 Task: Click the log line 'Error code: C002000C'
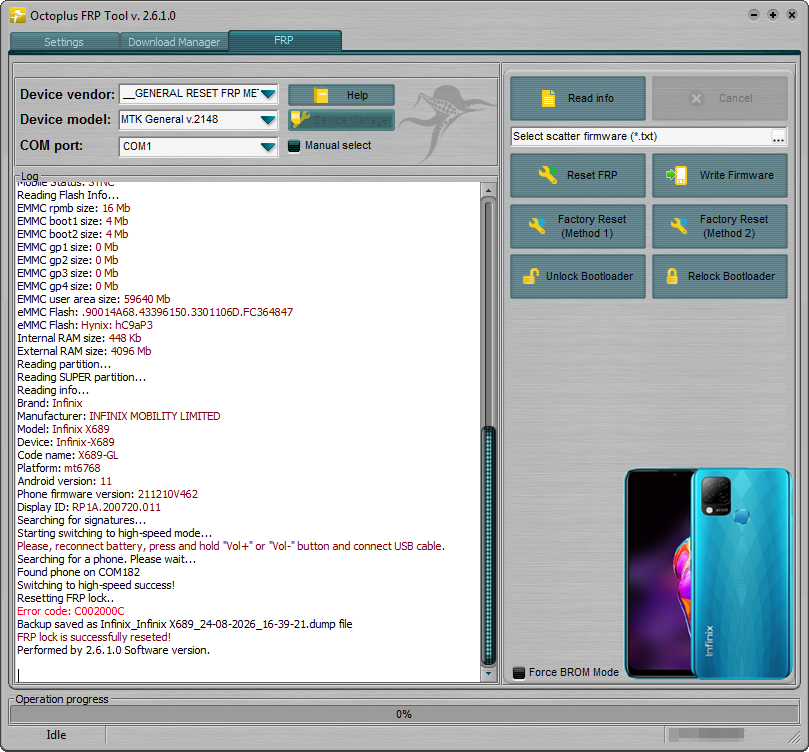tap(71, 611)
